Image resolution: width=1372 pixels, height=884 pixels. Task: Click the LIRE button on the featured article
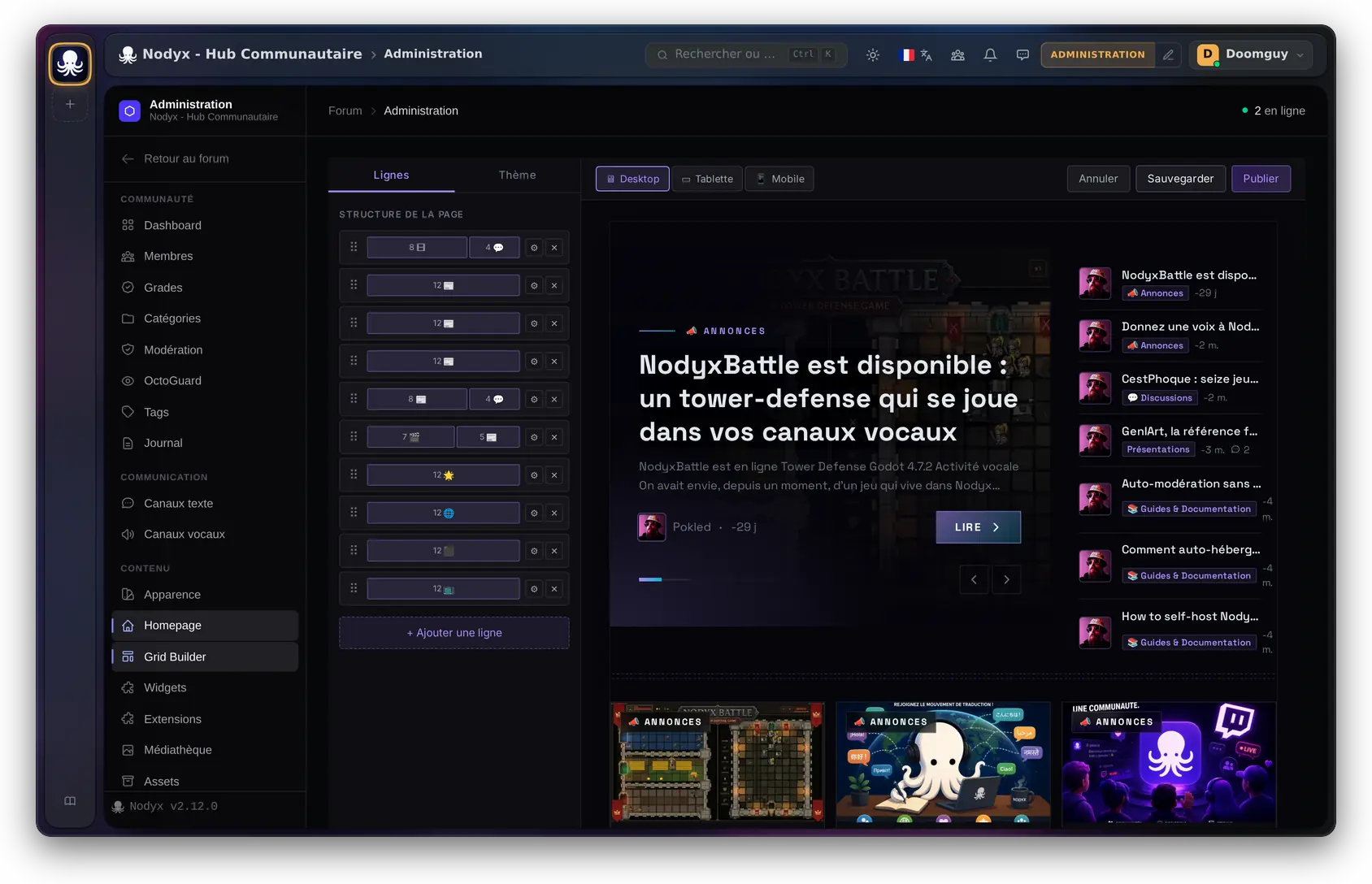coord(978,527)
